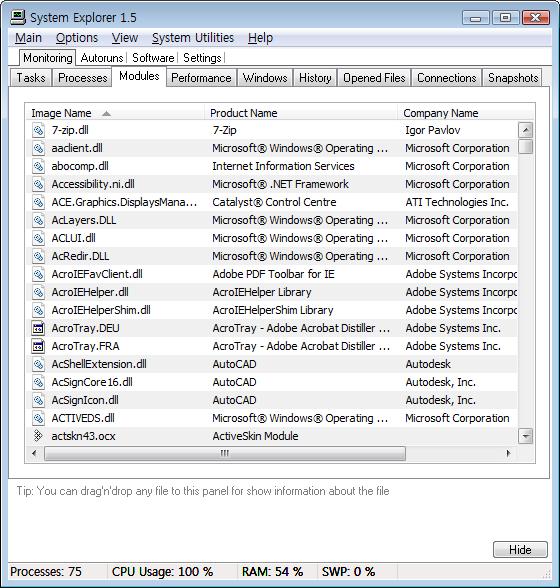Click the SWP: 0 % status entry
This screenshot has width=560, height=588.
point(348,572)
